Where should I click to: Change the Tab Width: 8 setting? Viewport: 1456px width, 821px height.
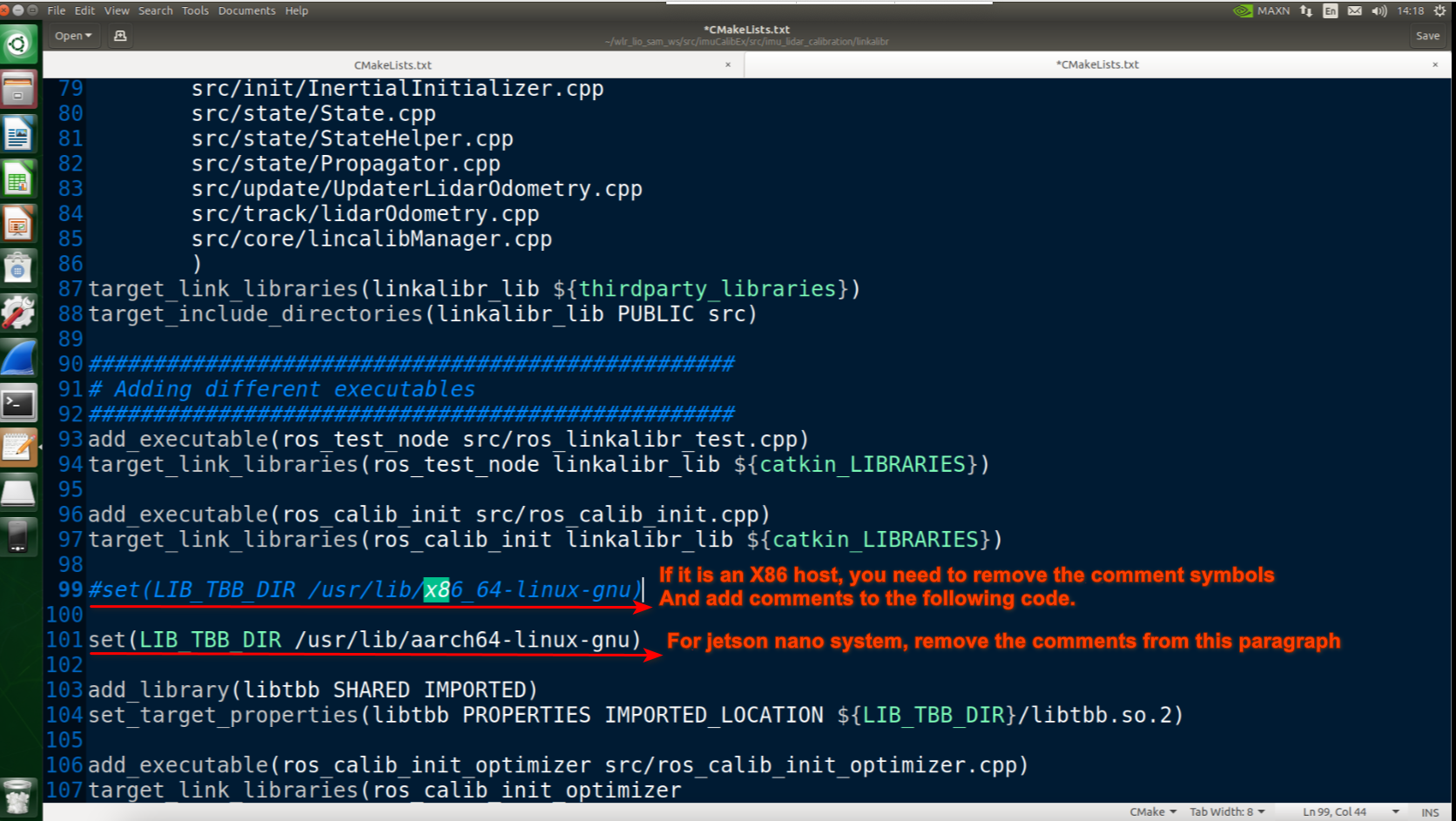pos(1226,811)
